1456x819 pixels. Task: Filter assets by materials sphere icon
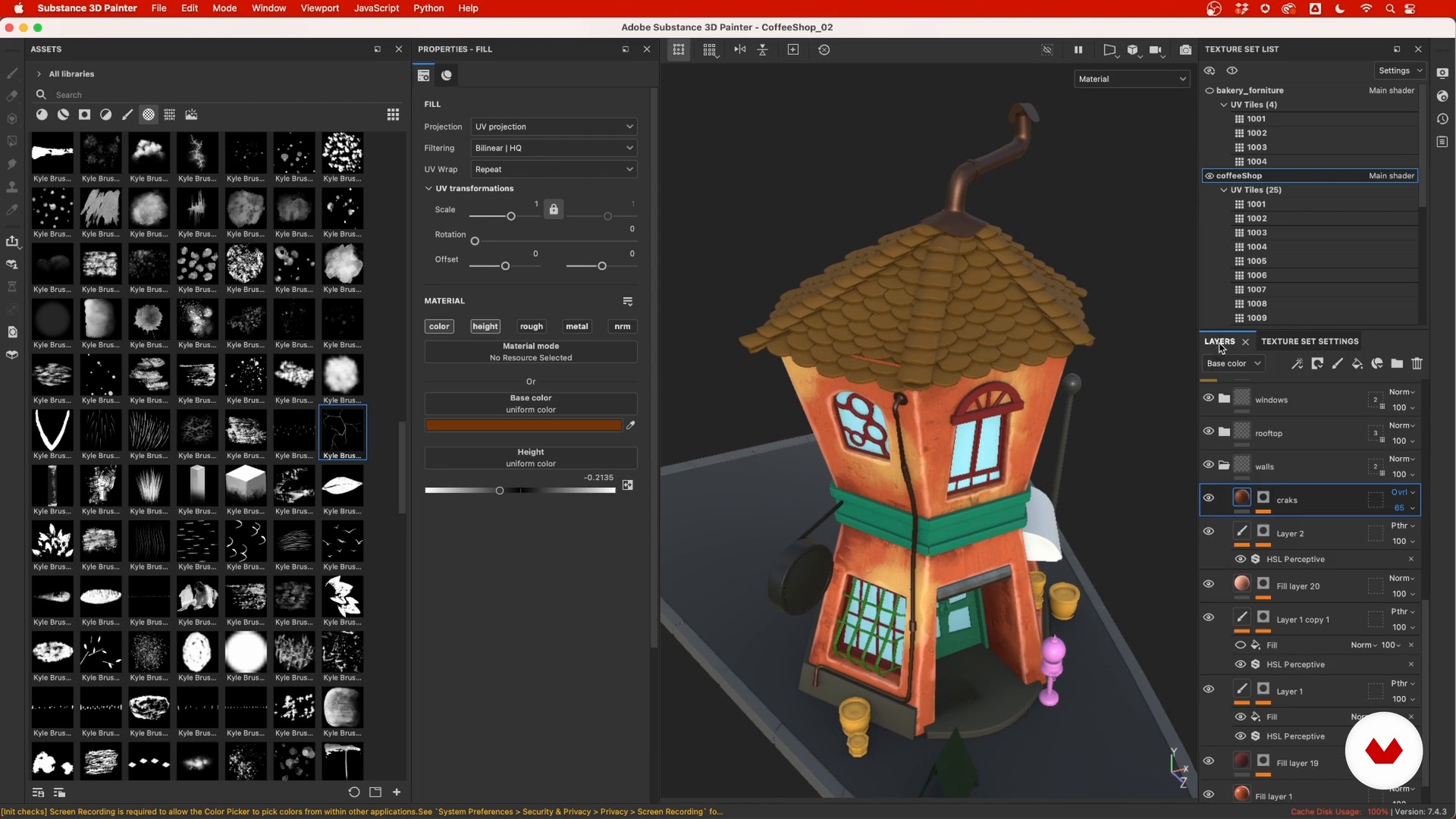[x=42, y=115]
